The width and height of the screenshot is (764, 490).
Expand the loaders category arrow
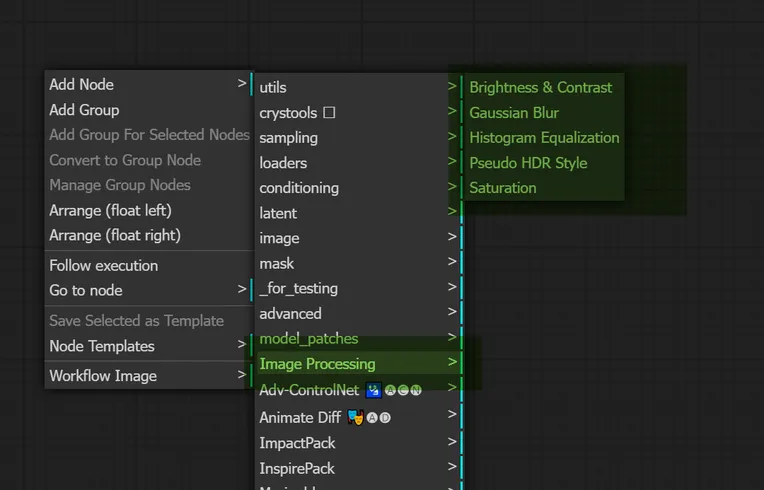452,163
